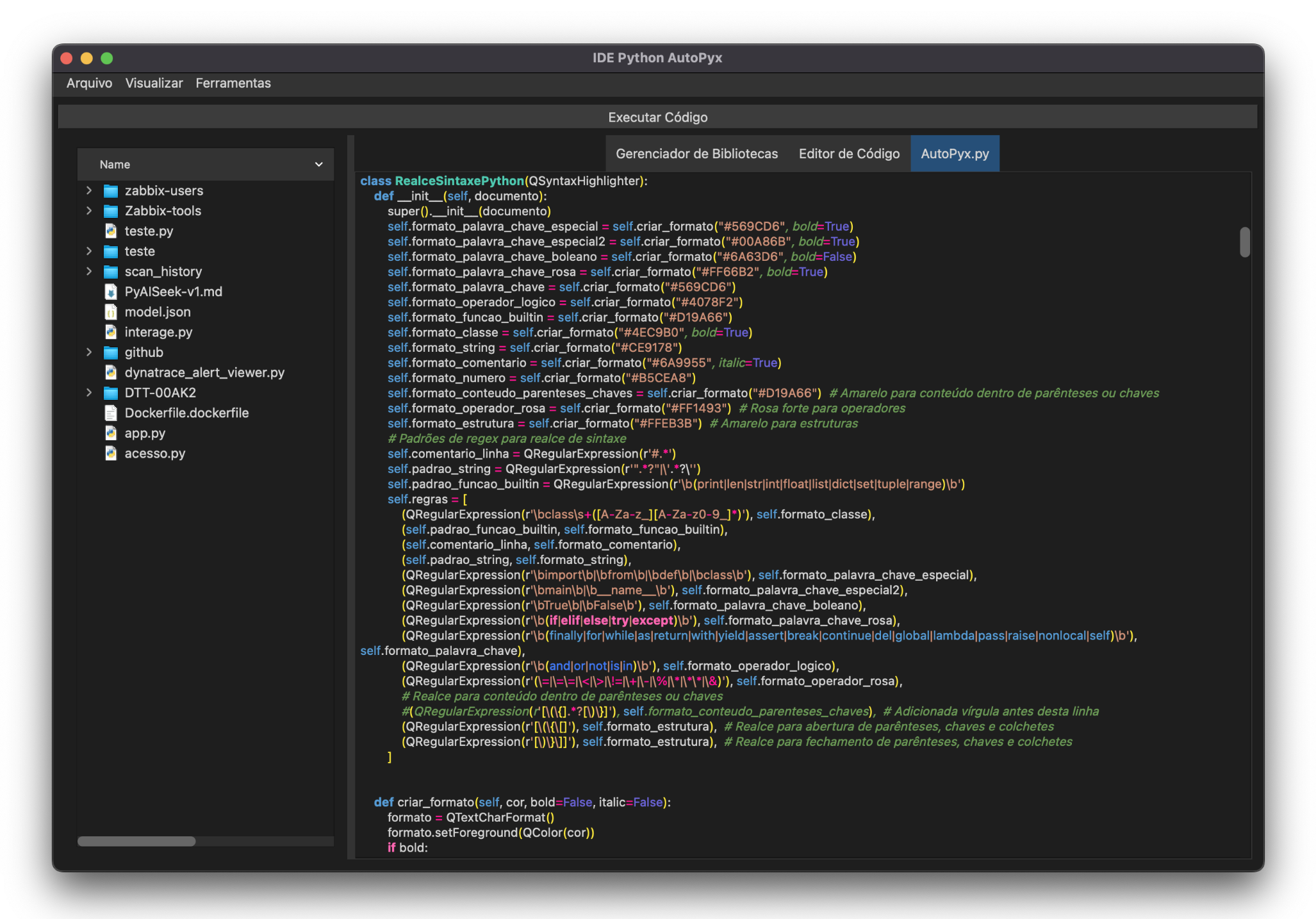Open the Ferramentas menu
The width and height of the screenshot is (1316, 919).
(233, 83)
